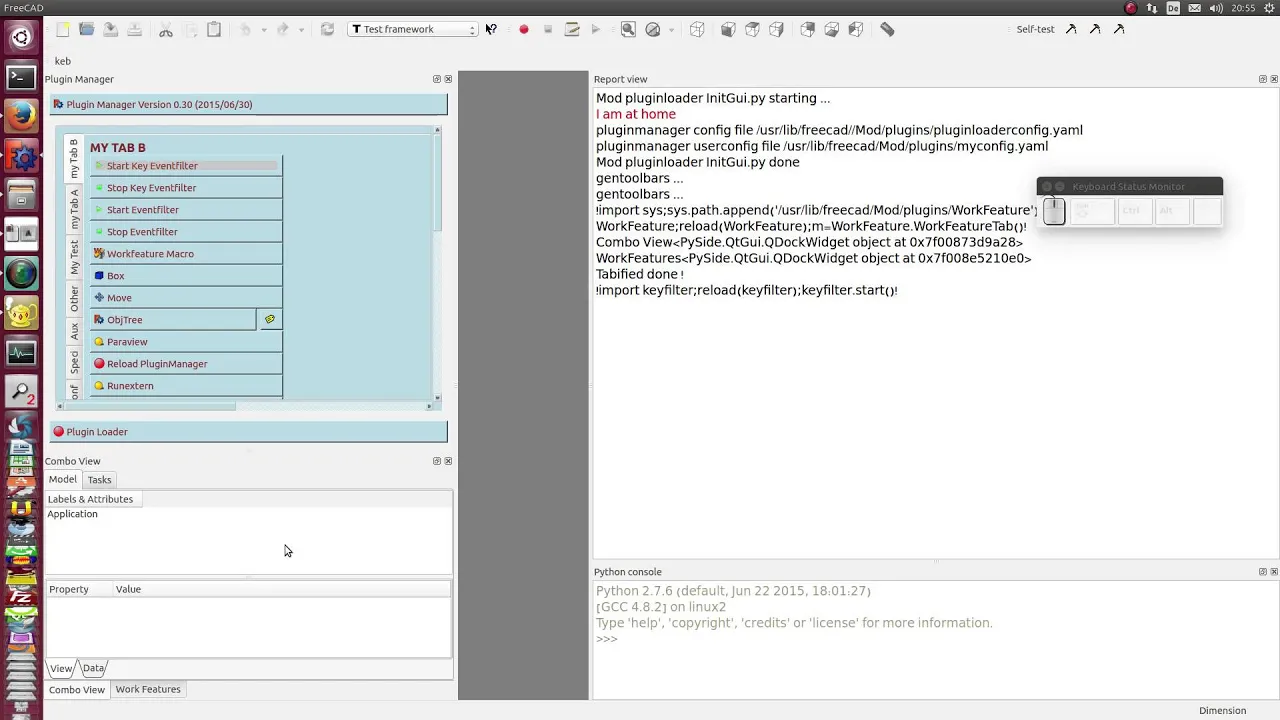The image size is (1280, 720).
Task: Select the Application item in model tree
Action: coord(72,514)
